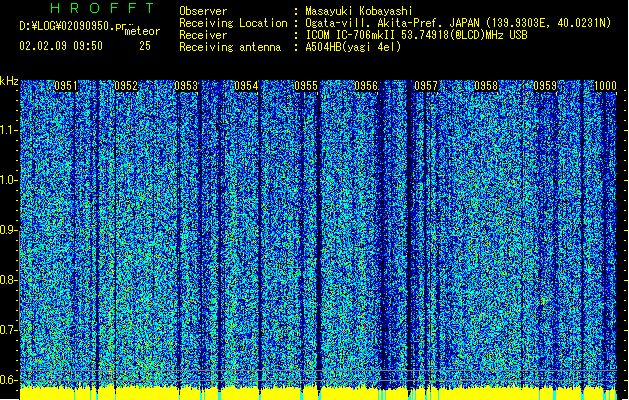629x400 pixels.
Task: Click the 0954 time marker
Action: pos(246,86)
